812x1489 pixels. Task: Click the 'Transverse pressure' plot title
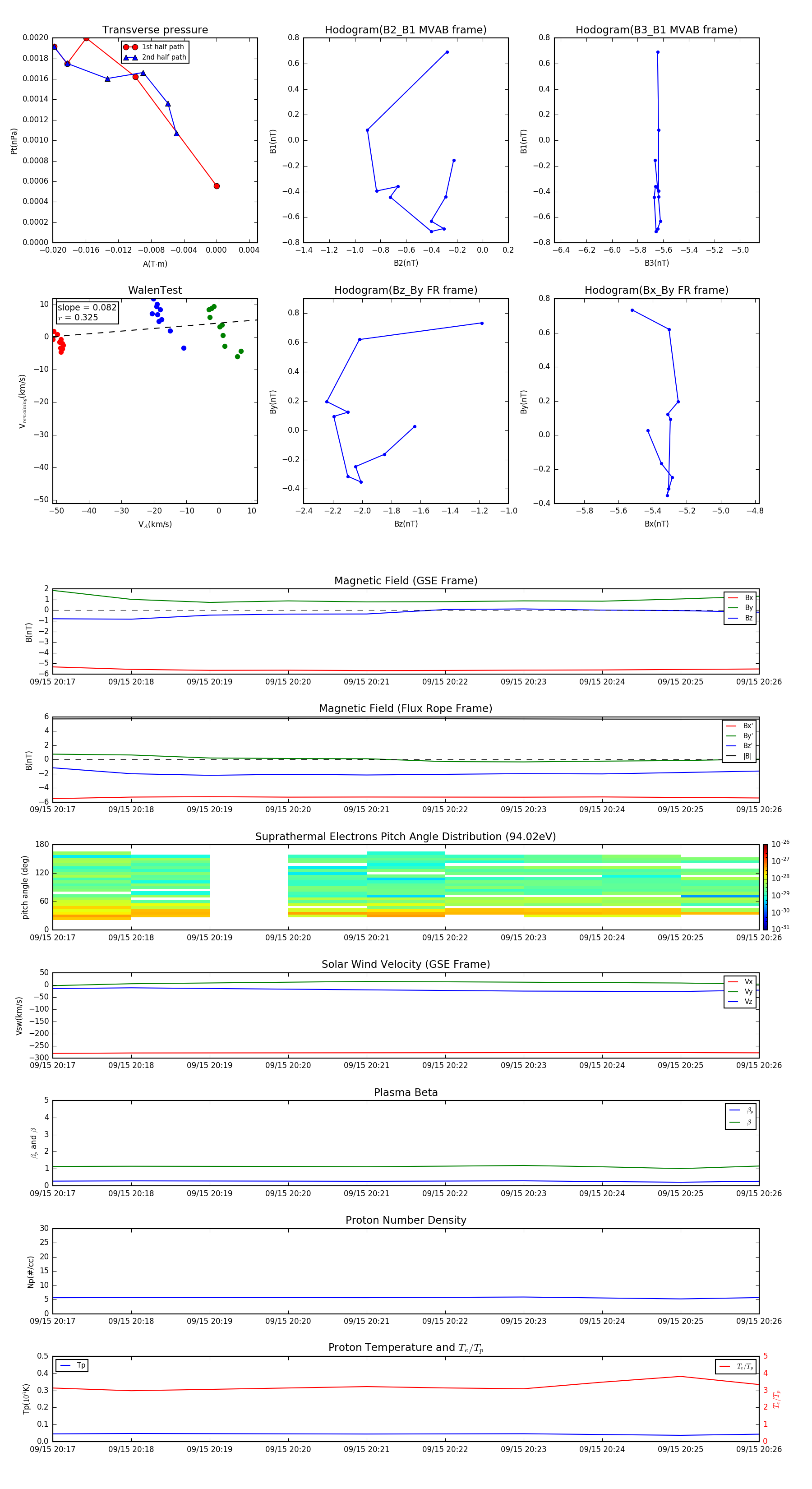(155, 30)
